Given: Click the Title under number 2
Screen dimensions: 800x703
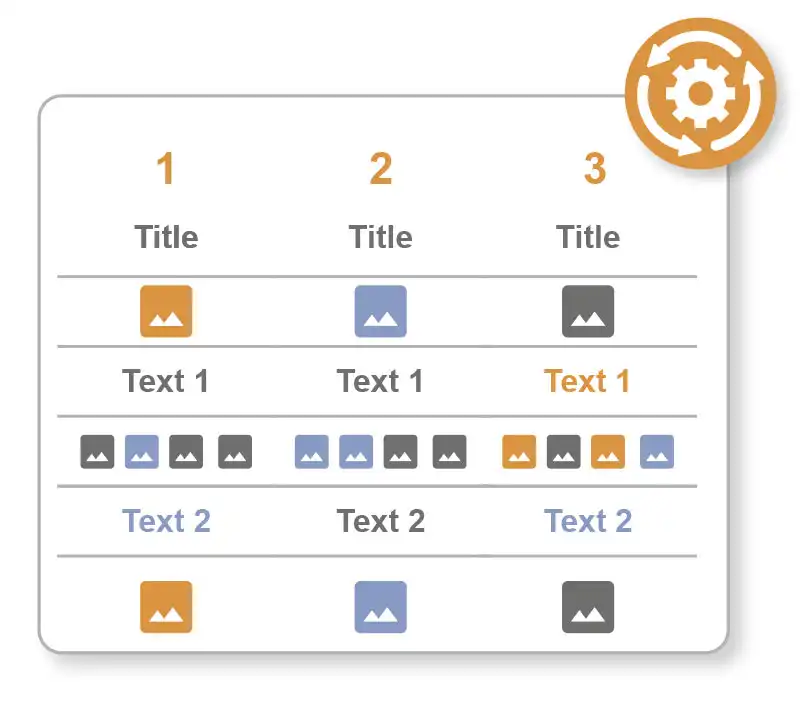Looking at the screenshot, I should [380, 238].
